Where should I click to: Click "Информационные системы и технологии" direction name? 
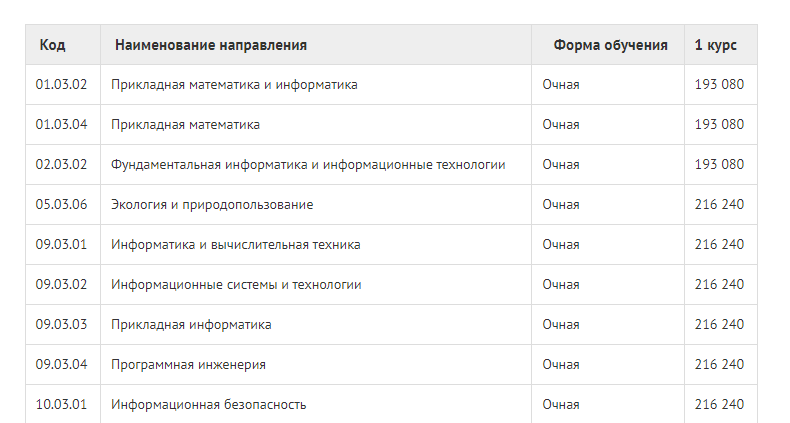(236, 285)
